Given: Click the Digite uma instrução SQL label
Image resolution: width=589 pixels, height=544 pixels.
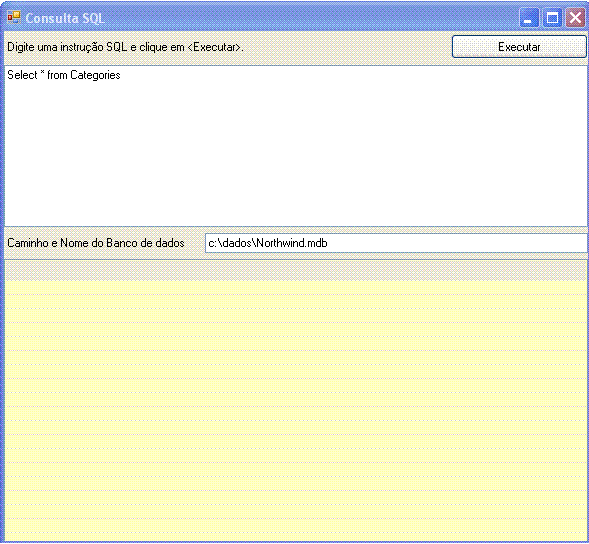Looking at the screenshot, I should pos(125,47).
